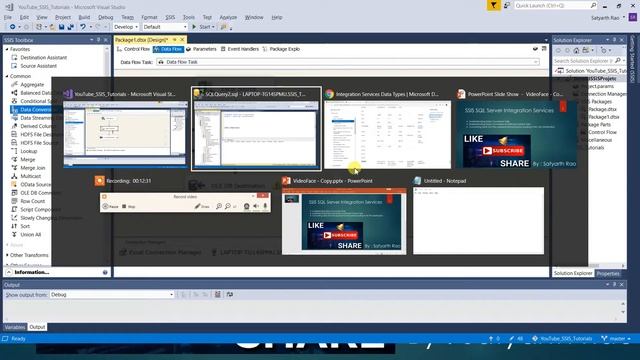This screenshot has height=360, width=640.
Task: Open the SSIS menu
Action: coord(170,17)
